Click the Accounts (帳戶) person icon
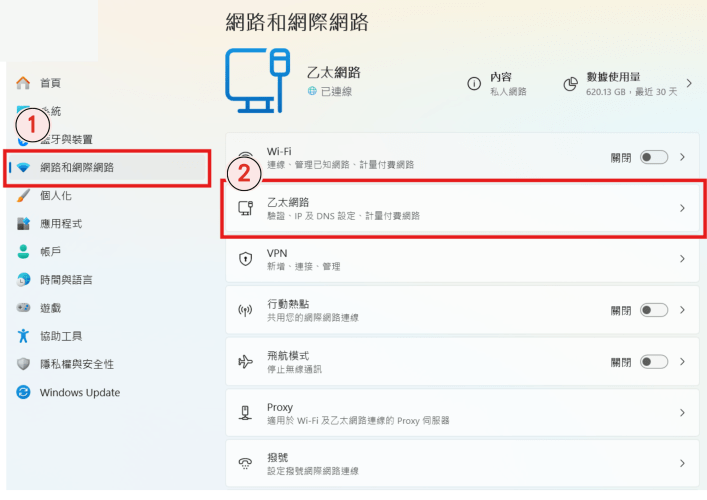The image size is (707, 500). coord(23,252)
